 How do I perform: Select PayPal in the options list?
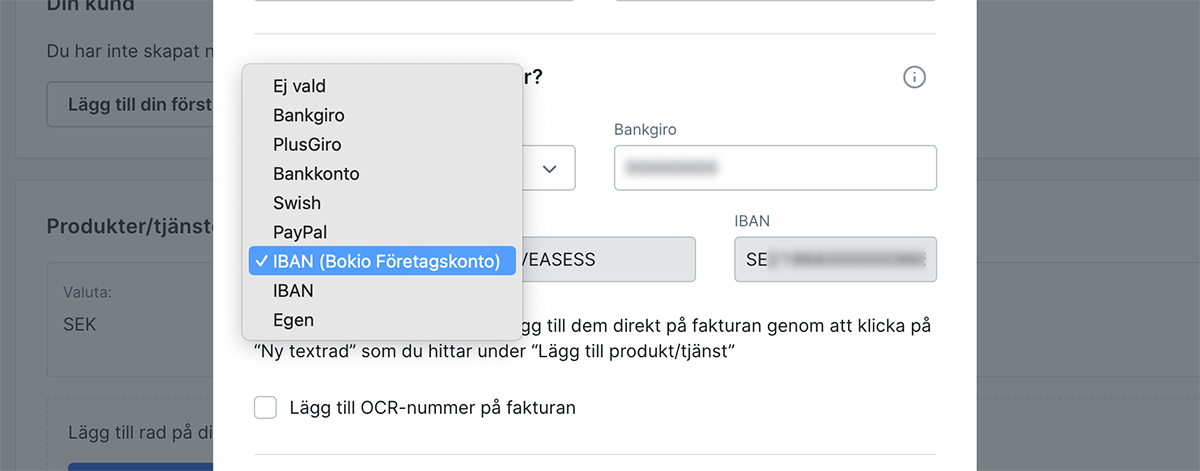click(300, 232)
